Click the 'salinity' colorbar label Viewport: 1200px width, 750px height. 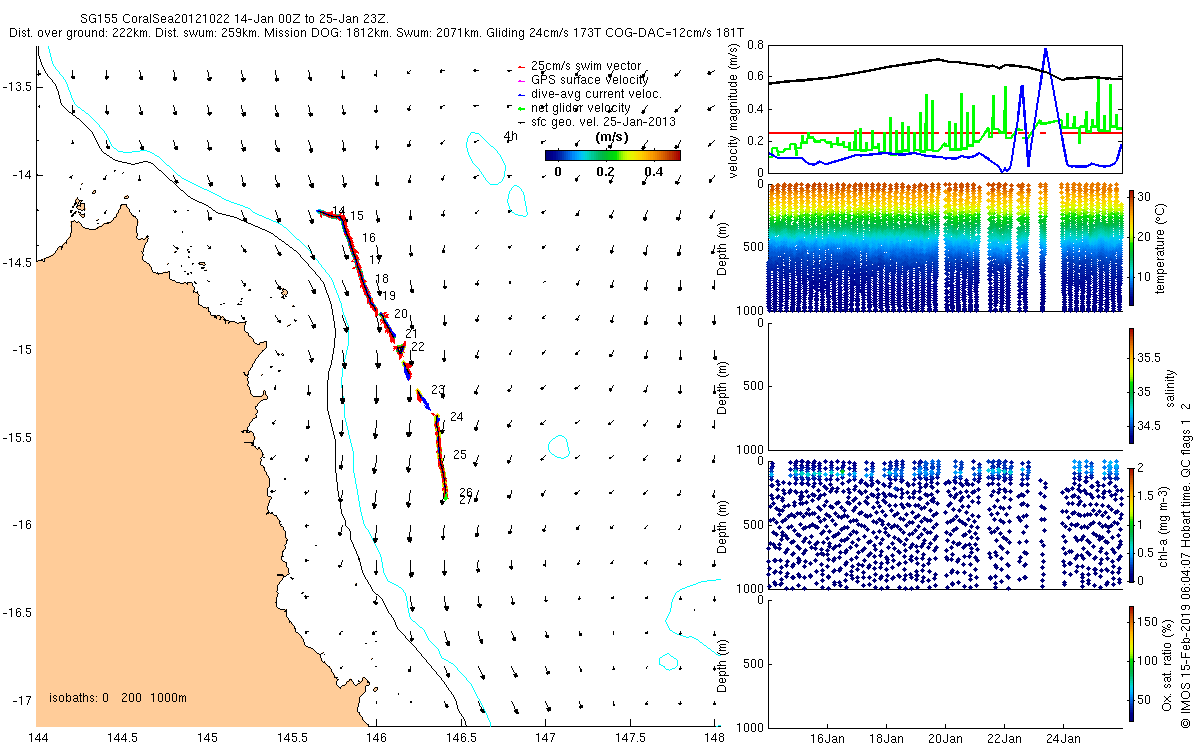coord(1170,386)
